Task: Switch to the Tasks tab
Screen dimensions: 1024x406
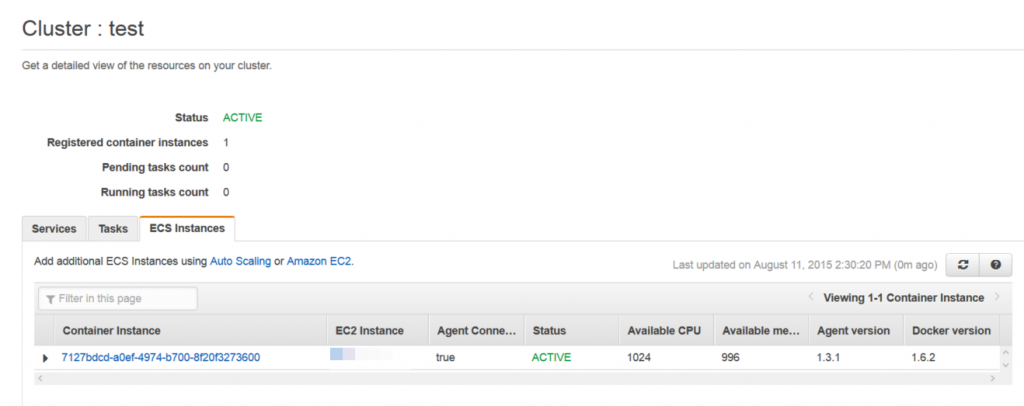Action: point(113,229)
